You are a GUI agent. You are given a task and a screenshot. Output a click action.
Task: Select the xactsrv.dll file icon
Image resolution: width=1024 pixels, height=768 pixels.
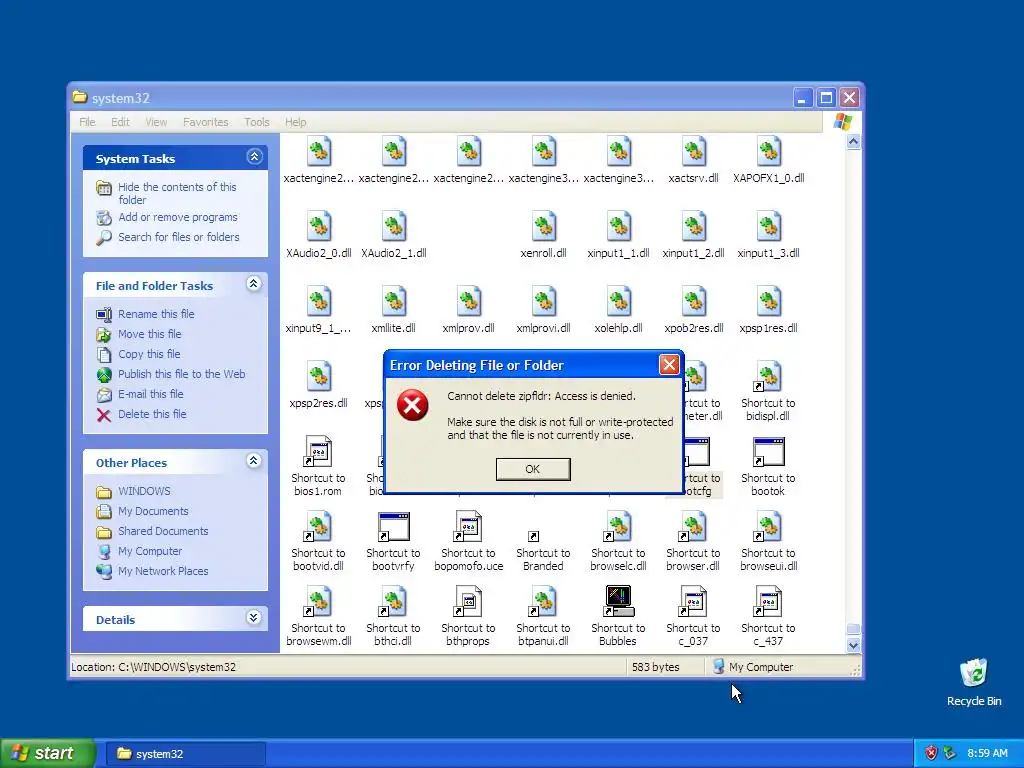pos(694,152)
